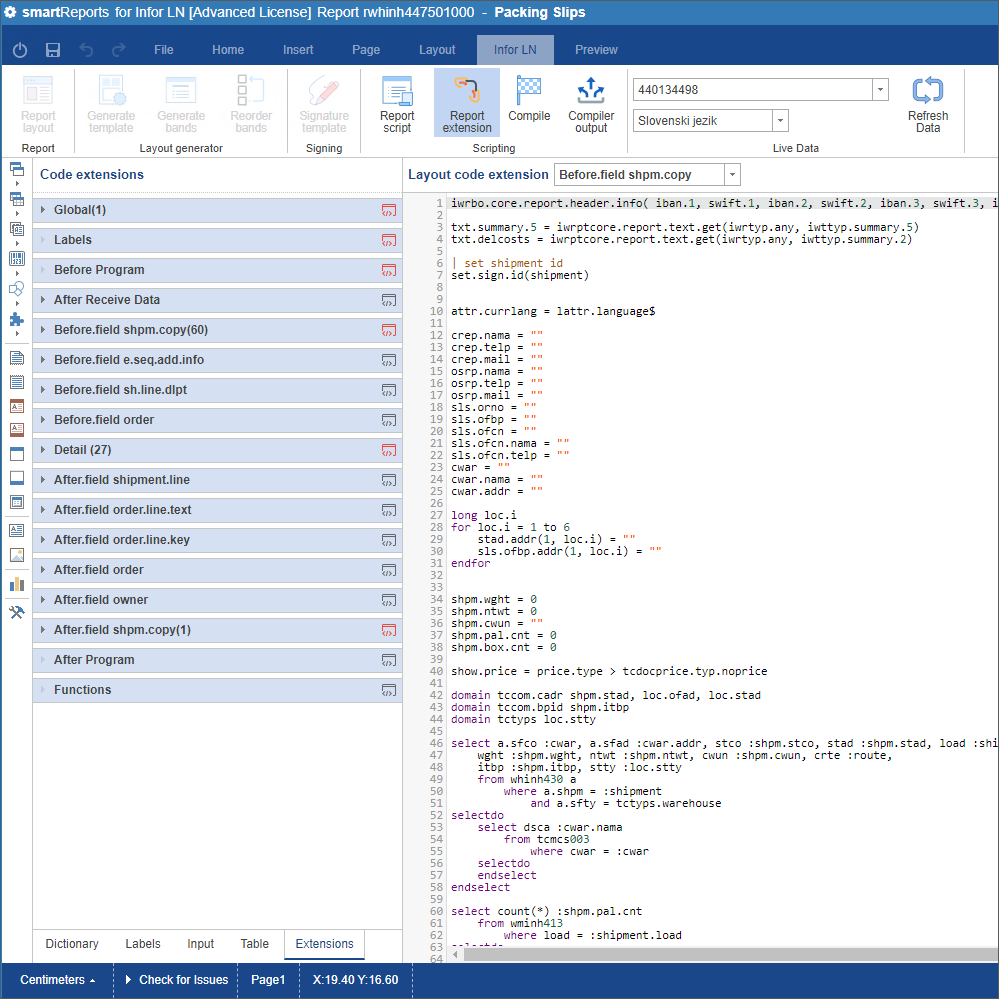
Task: Click the code icon on Before Program row
Action: pos(389,270)
